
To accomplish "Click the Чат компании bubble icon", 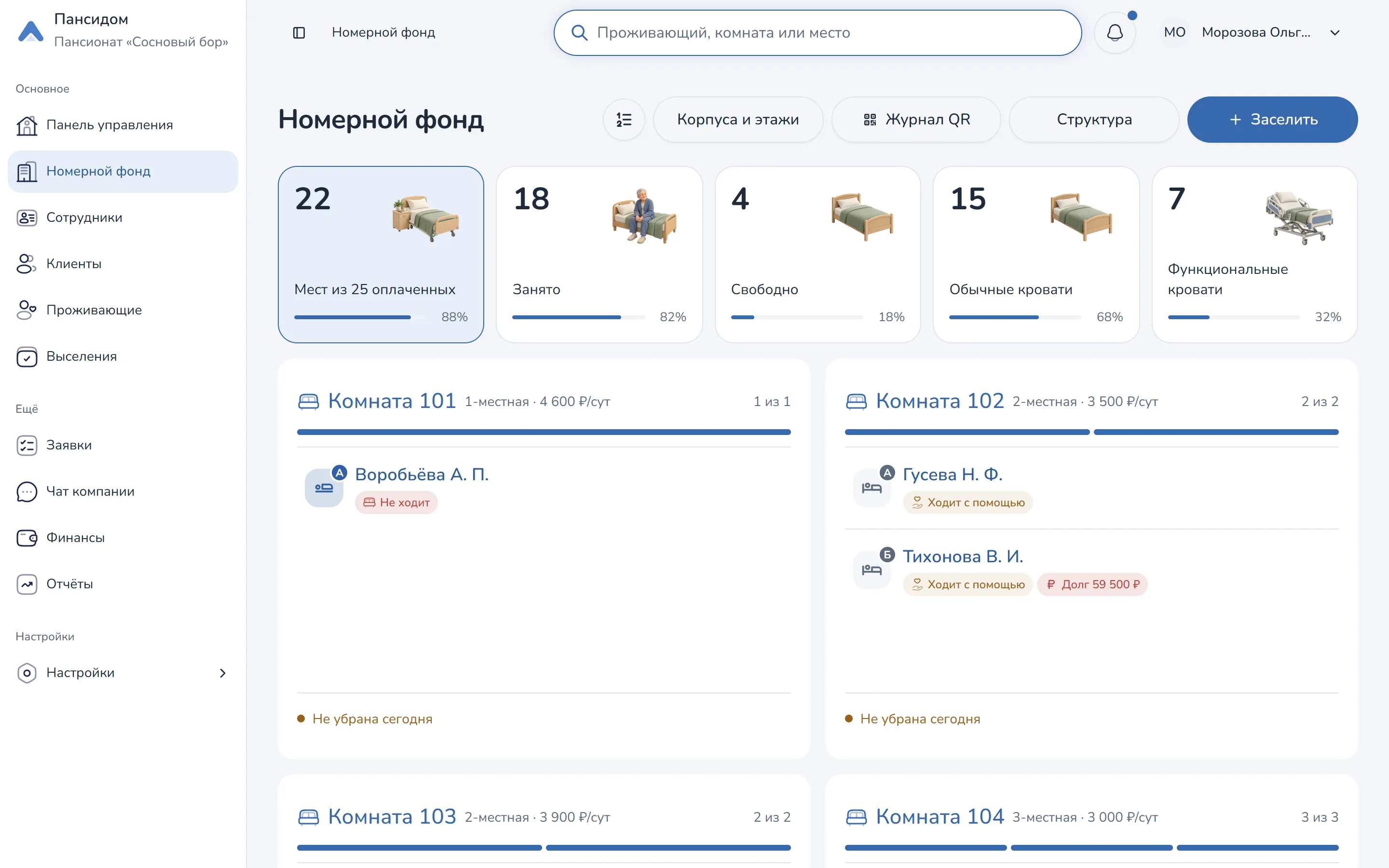I will [x=27, y=491].
